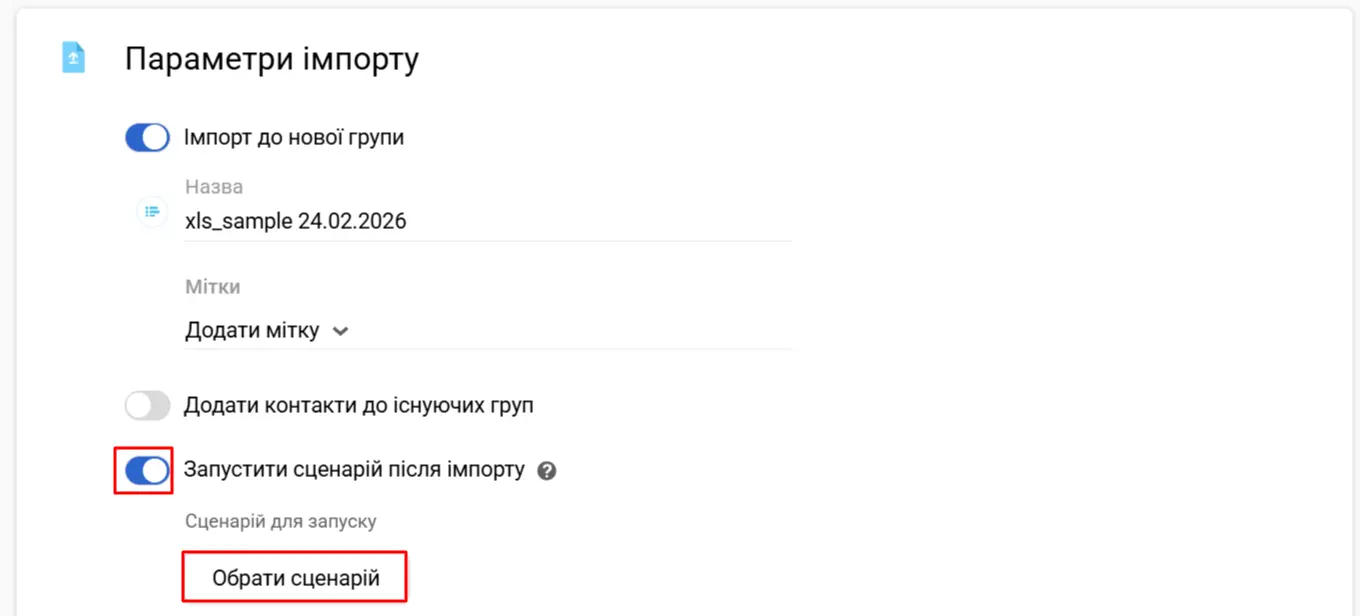Image resolution: width=1360 pixels, height=616 pixels.
Task: Enable Додати контакти до існуючих груп
Action: click(x=147, y=405)
